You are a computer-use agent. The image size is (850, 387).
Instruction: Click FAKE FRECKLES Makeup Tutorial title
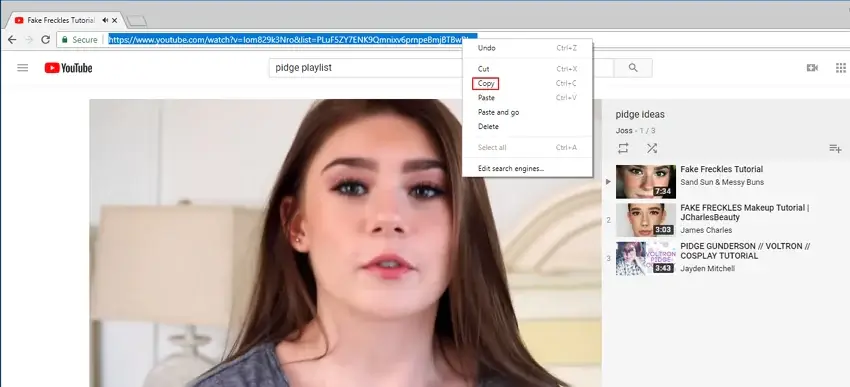[745, 212]
